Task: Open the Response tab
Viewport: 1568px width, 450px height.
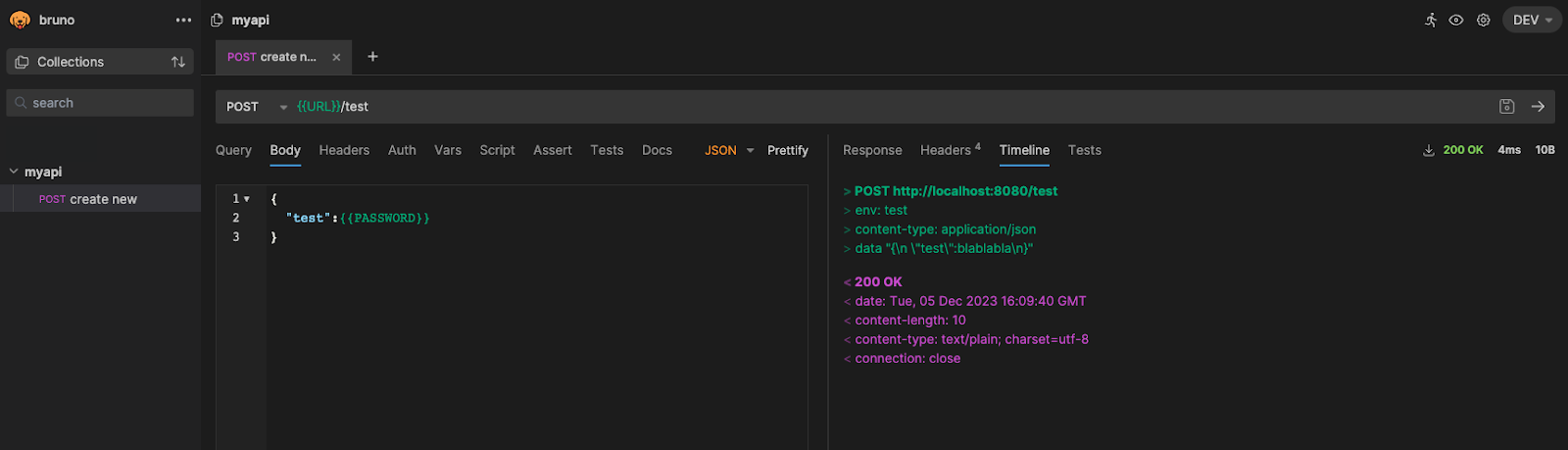Action: click(872, 150)
